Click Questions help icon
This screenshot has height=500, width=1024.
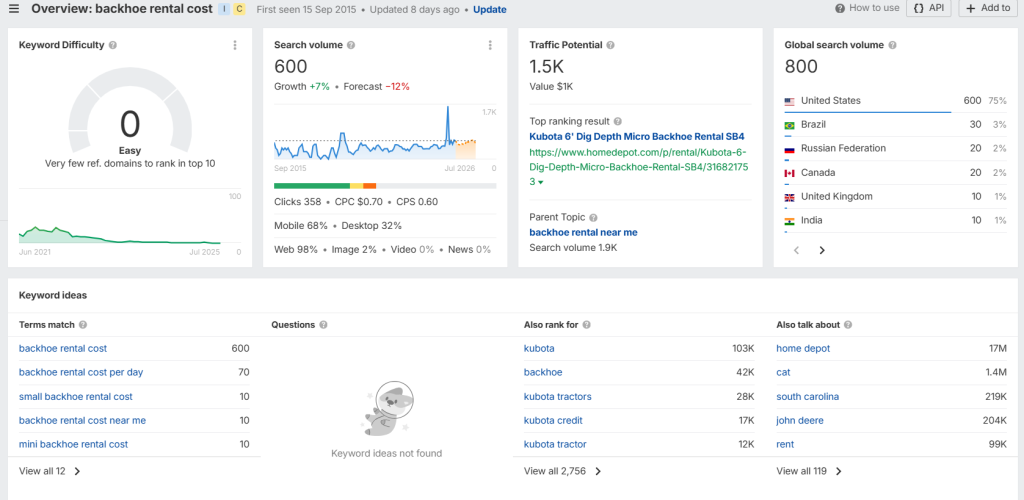pyautogui.click(x=323, y=324)
